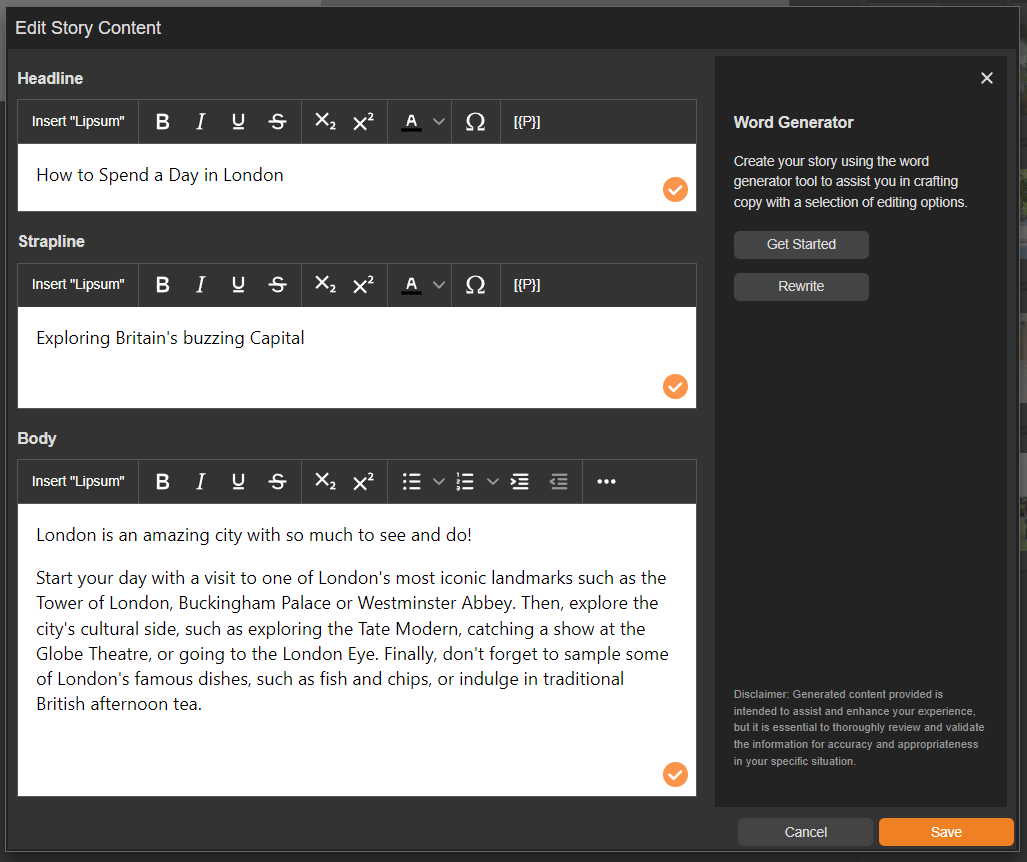Screen dimensions: 1027x862
Task: Click Bold icon in Headline toolbar
Action: [163, 122]
